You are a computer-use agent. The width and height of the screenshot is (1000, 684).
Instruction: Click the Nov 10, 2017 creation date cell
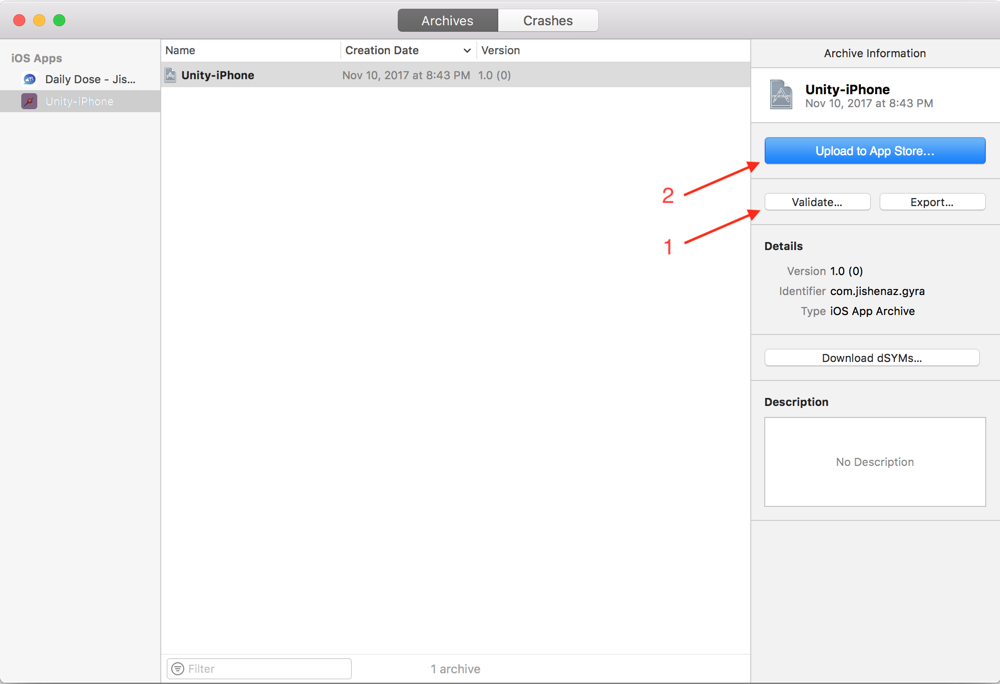[x=406, y=75]
